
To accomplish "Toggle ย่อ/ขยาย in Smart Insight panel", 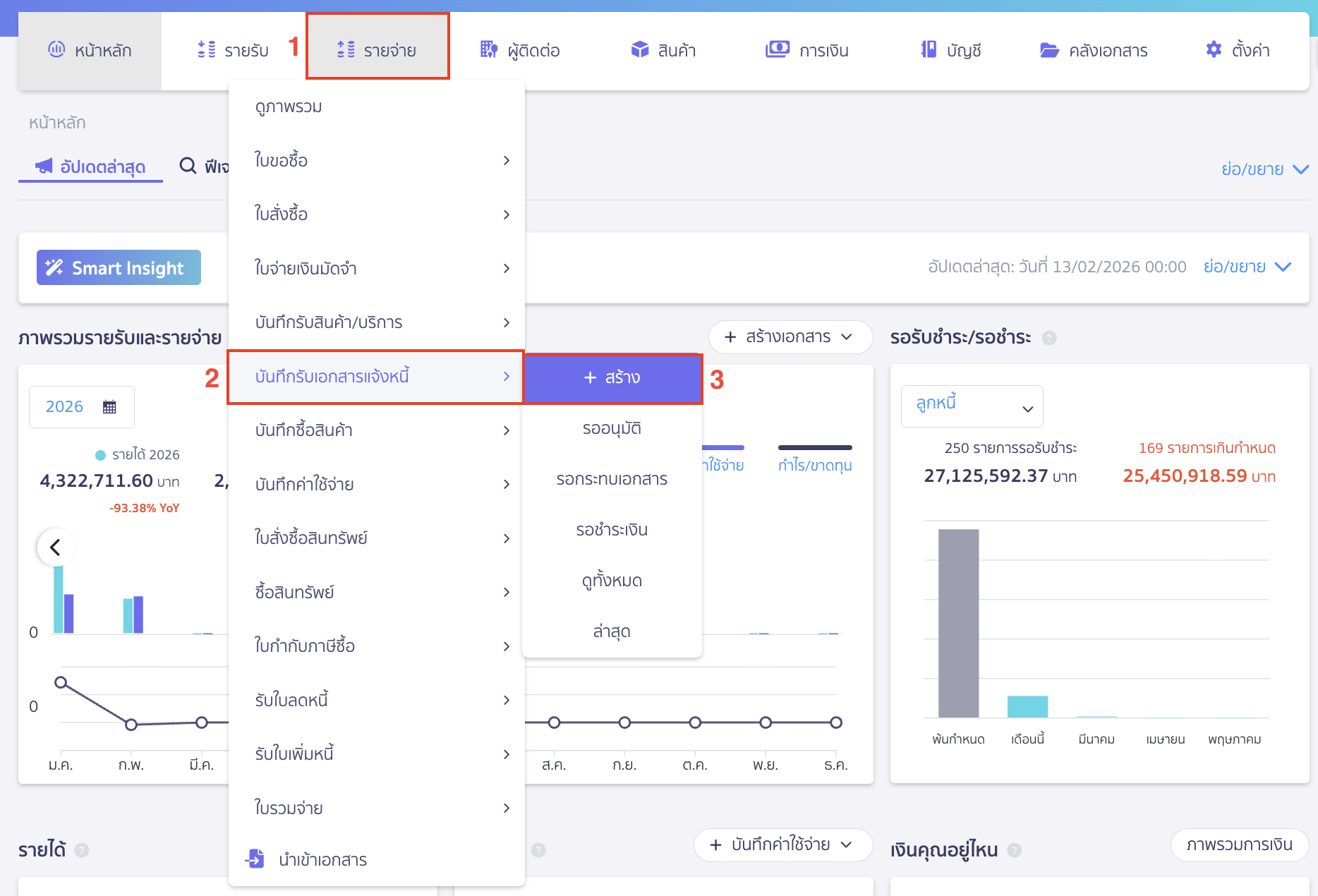I will pyautogui.click(x=1247, y=267).
